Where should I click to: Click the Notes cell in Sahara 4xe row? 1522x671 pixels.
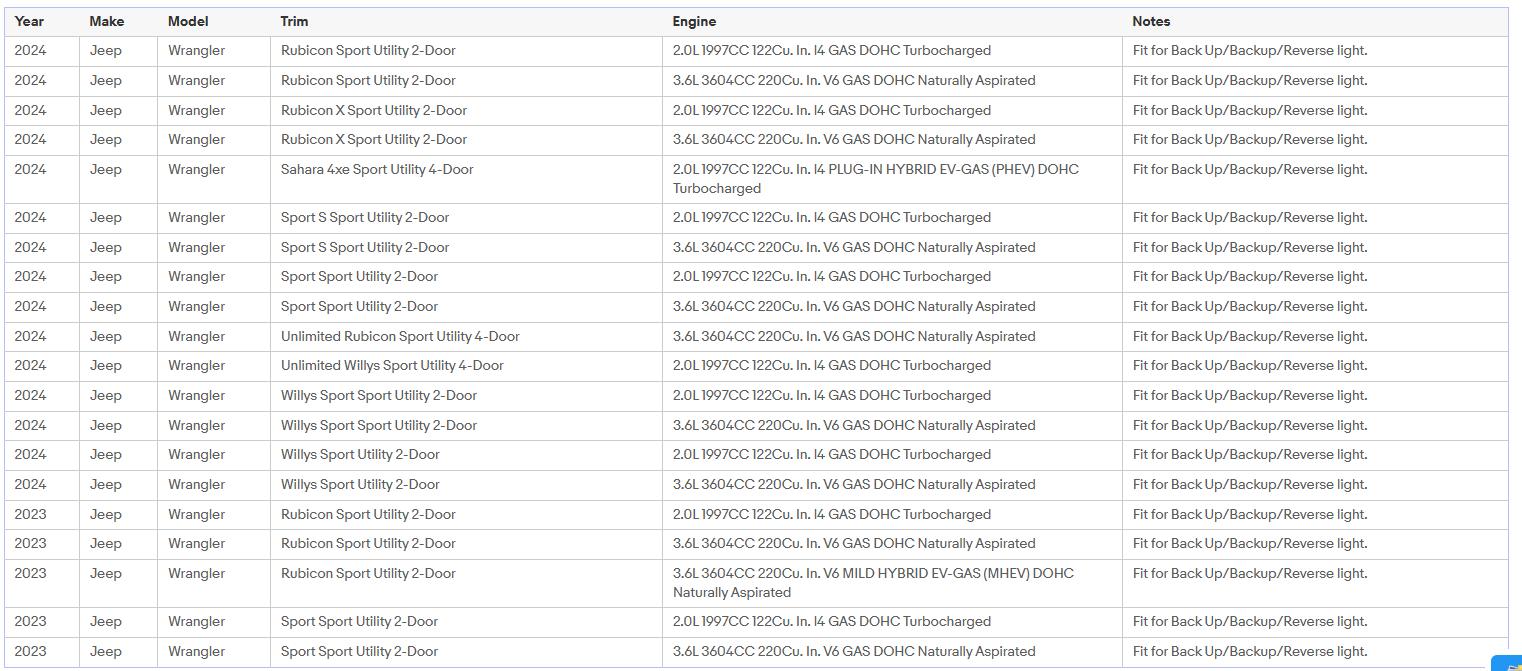click(1249, 170)
